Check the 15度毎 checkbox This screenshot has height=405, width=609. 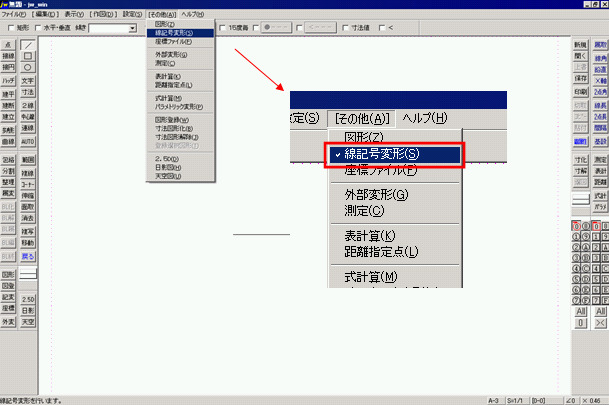point(222,29)
